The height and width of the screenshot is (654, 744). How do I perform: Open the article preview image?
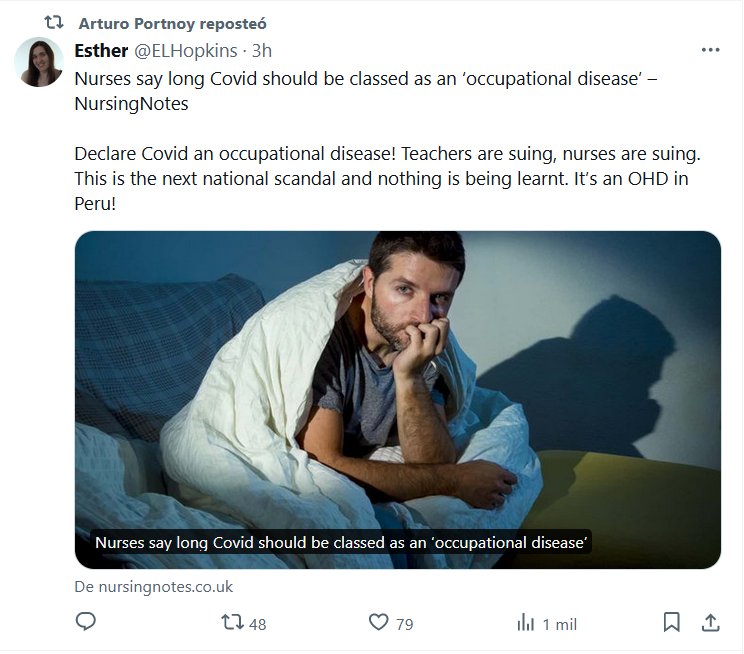397,380
